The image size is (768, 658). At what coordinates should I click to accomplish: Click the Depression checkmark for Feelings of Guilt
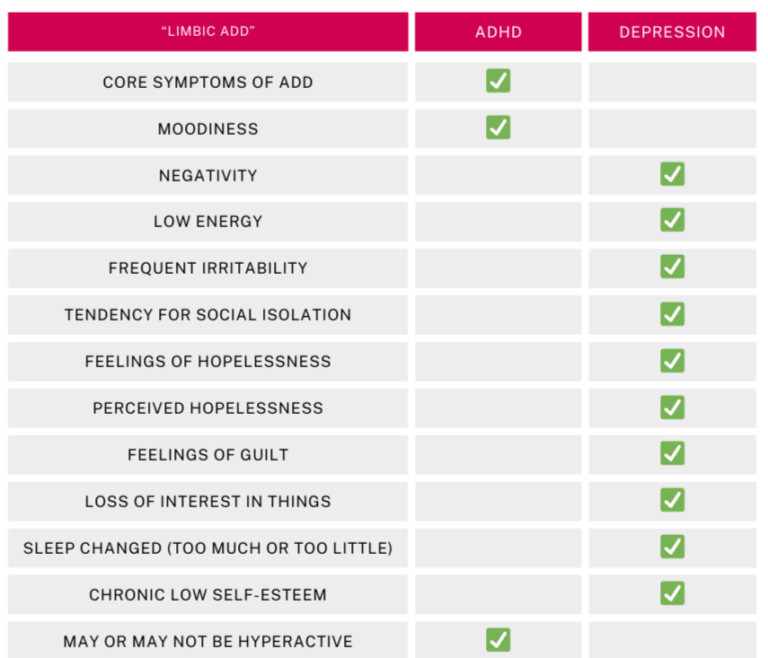tap(672, 454)
